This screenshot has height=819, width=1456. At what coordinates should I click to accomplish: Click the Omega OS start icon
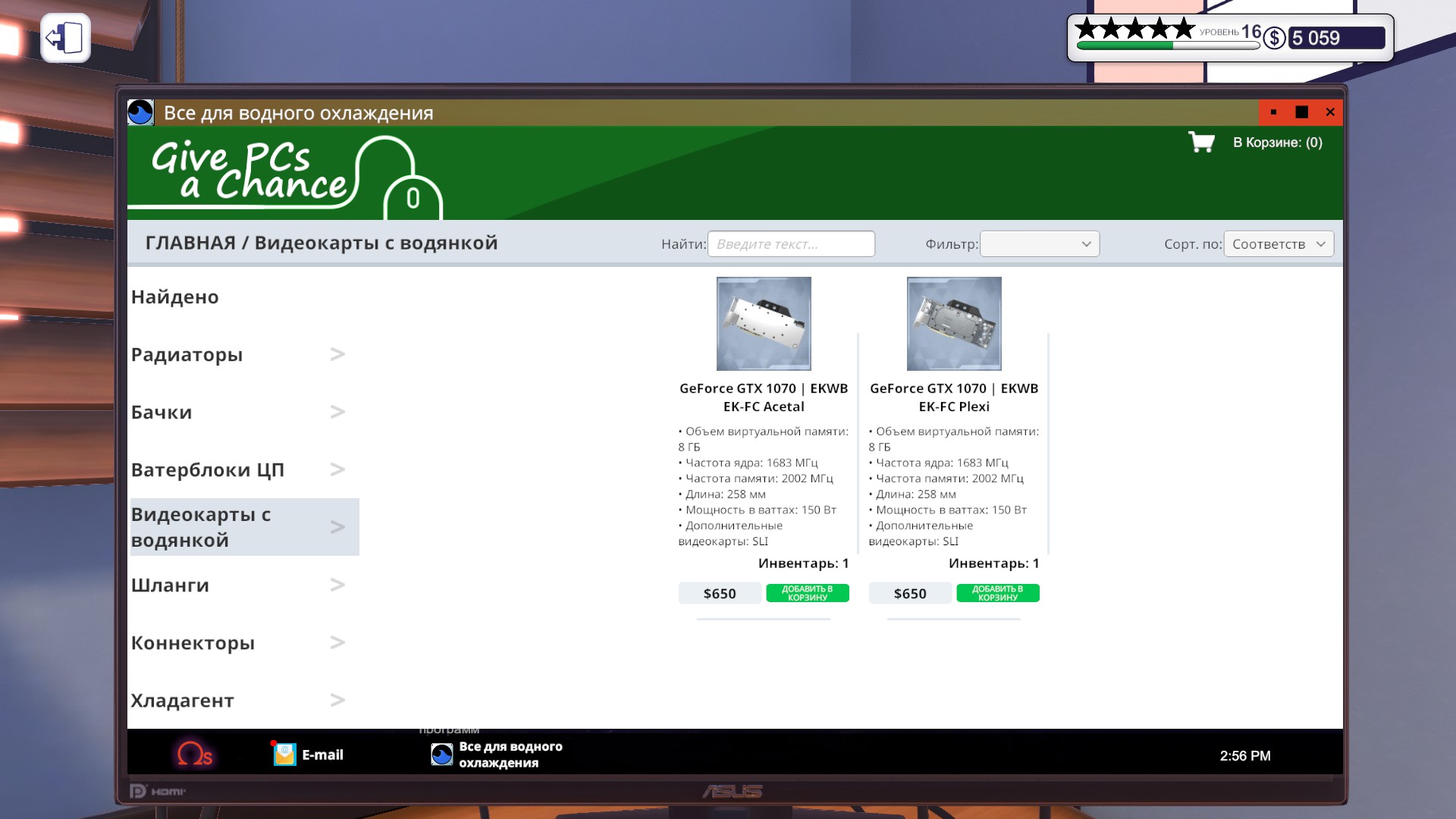pyautogui.click(x=194, y=755)
